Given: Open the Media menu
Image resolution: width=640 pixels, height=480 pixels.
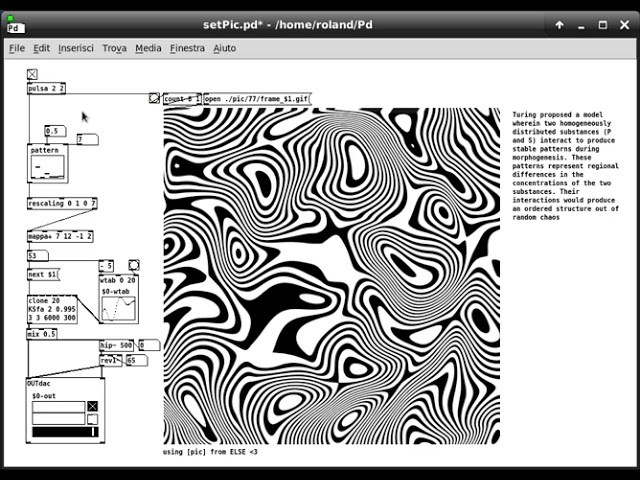Looking at the screenshot, I should coord(148,48).
